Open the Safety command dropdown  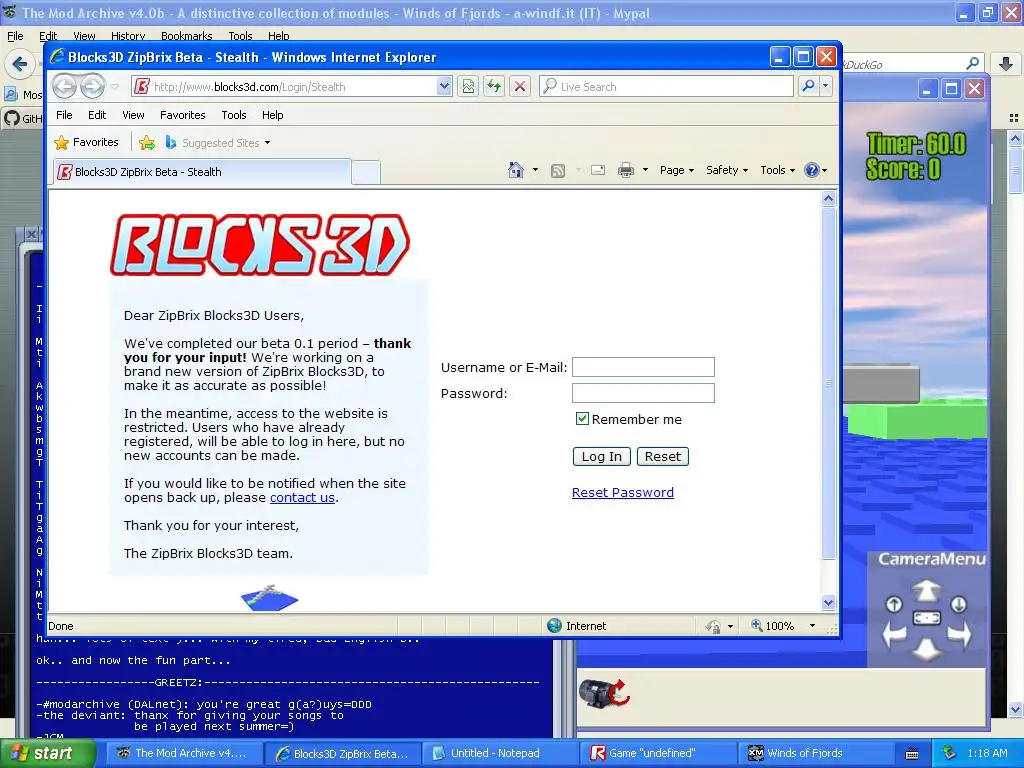point(727,170)
